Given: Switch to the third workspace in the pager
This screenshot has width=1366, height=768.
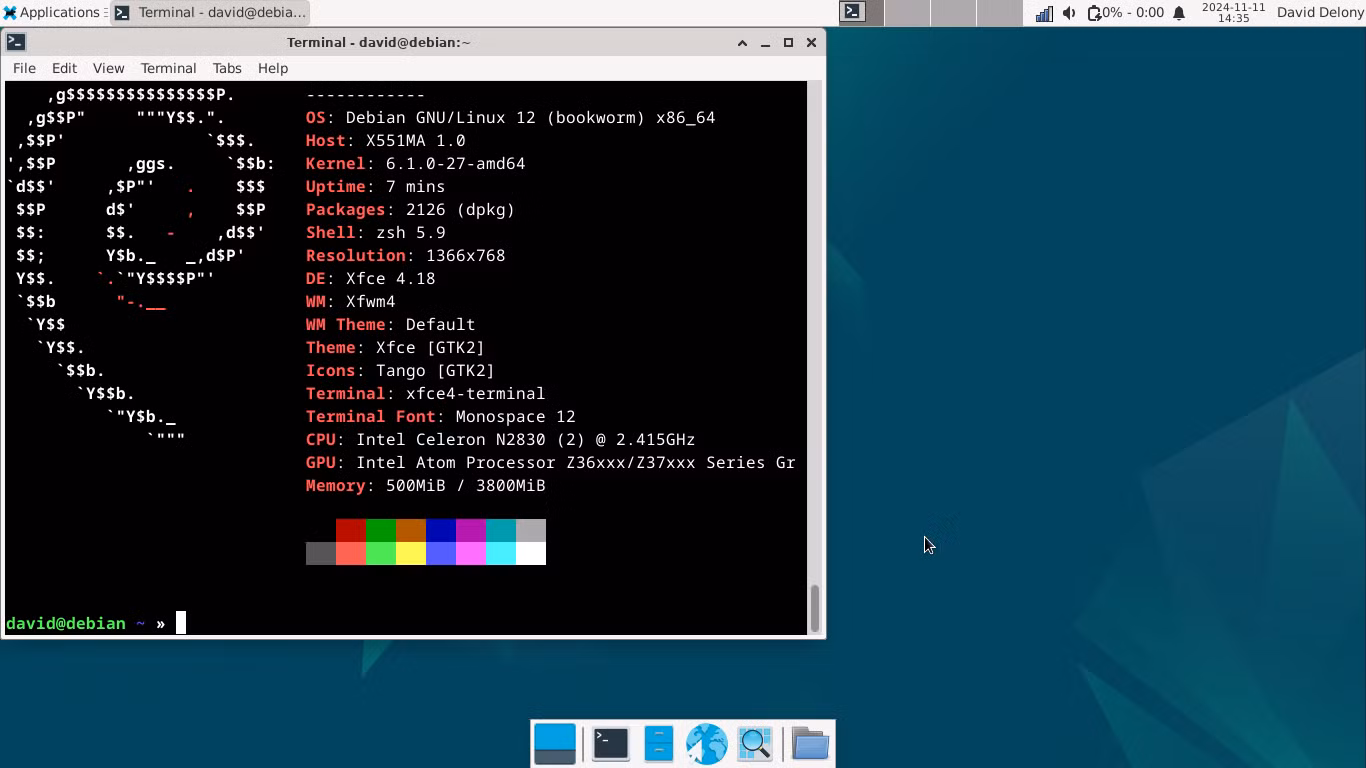Looking at the screenshot, I should point(953,13).
